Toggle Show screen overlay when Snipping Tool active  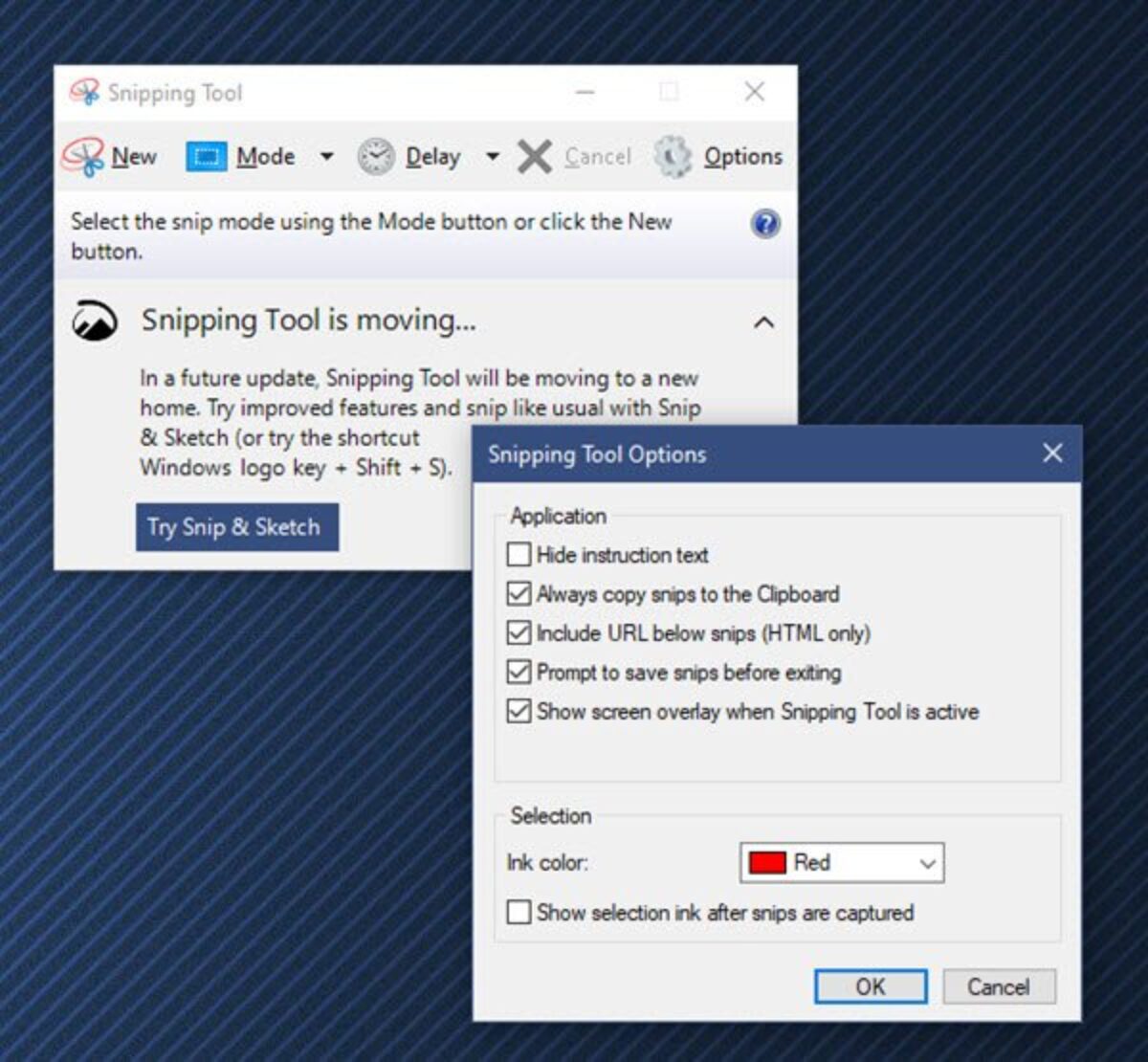click(519, 712)
